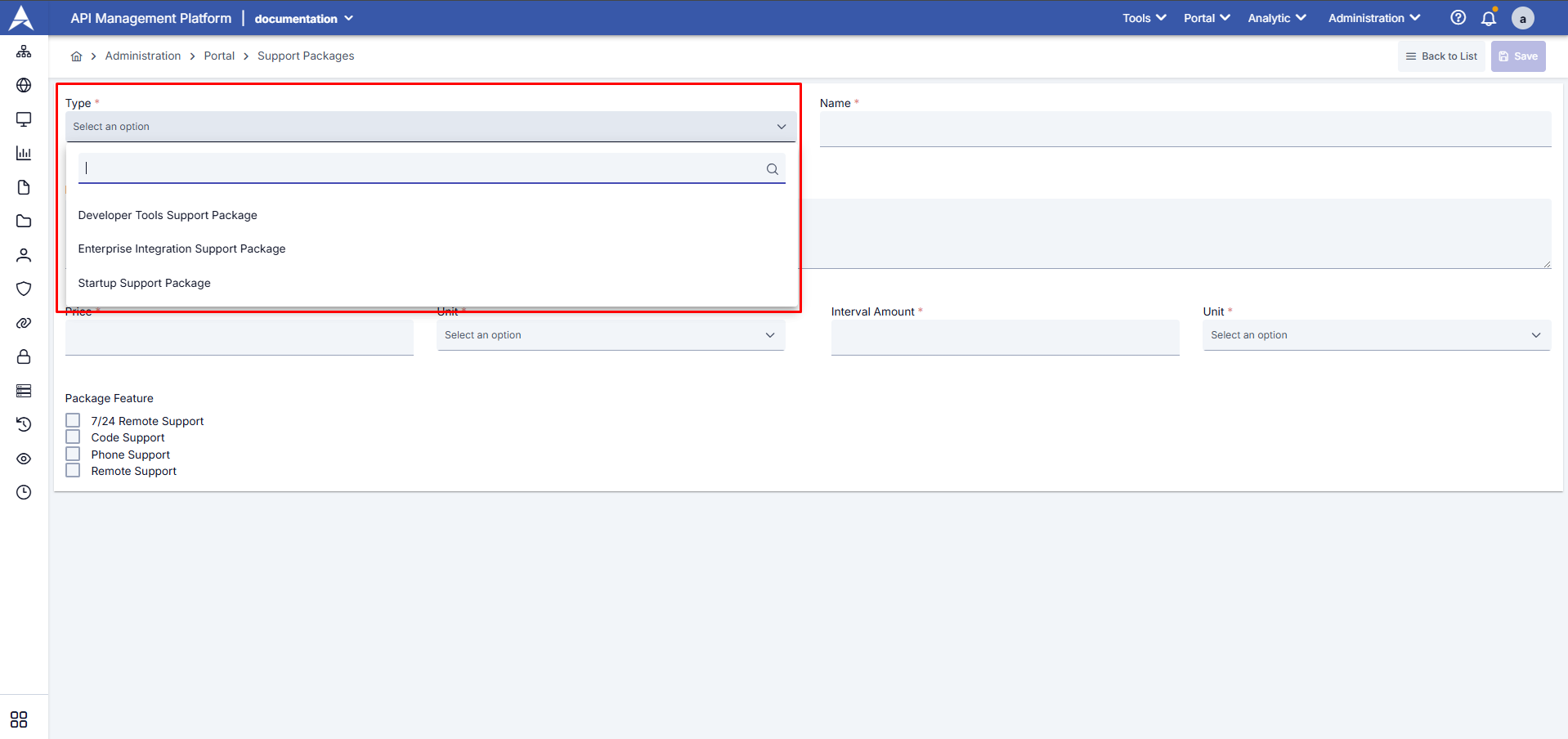Click the globe icon in sidebar
The image size is (1568, 739).
24,85
